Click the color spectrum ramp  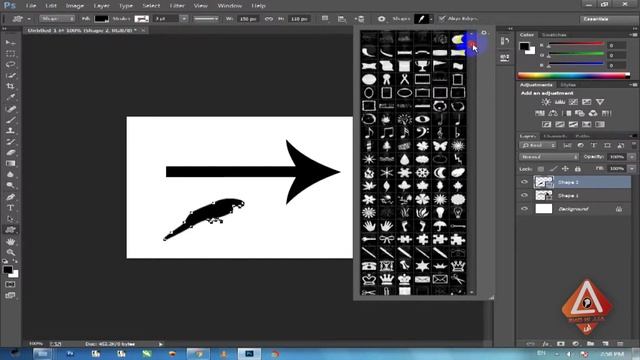pyautogui.click(x=573, y=76)
